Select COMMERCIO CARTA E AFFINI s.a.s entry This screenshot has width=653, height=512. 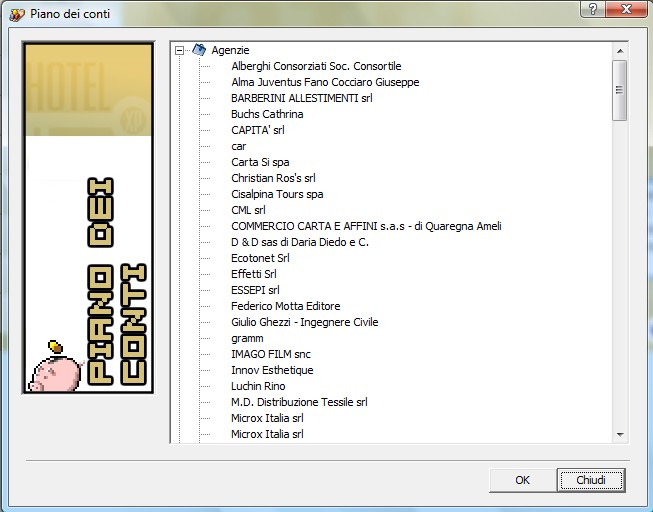[x=366, y=226]
